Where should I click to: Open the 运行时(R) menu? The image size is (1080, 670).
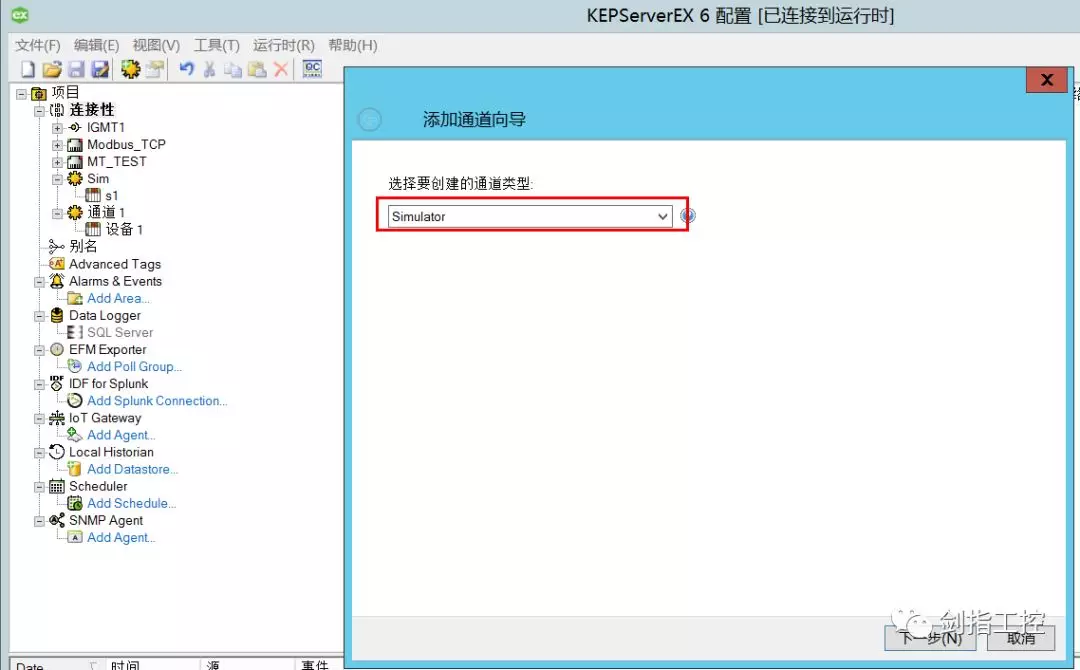tap(283, 45)
